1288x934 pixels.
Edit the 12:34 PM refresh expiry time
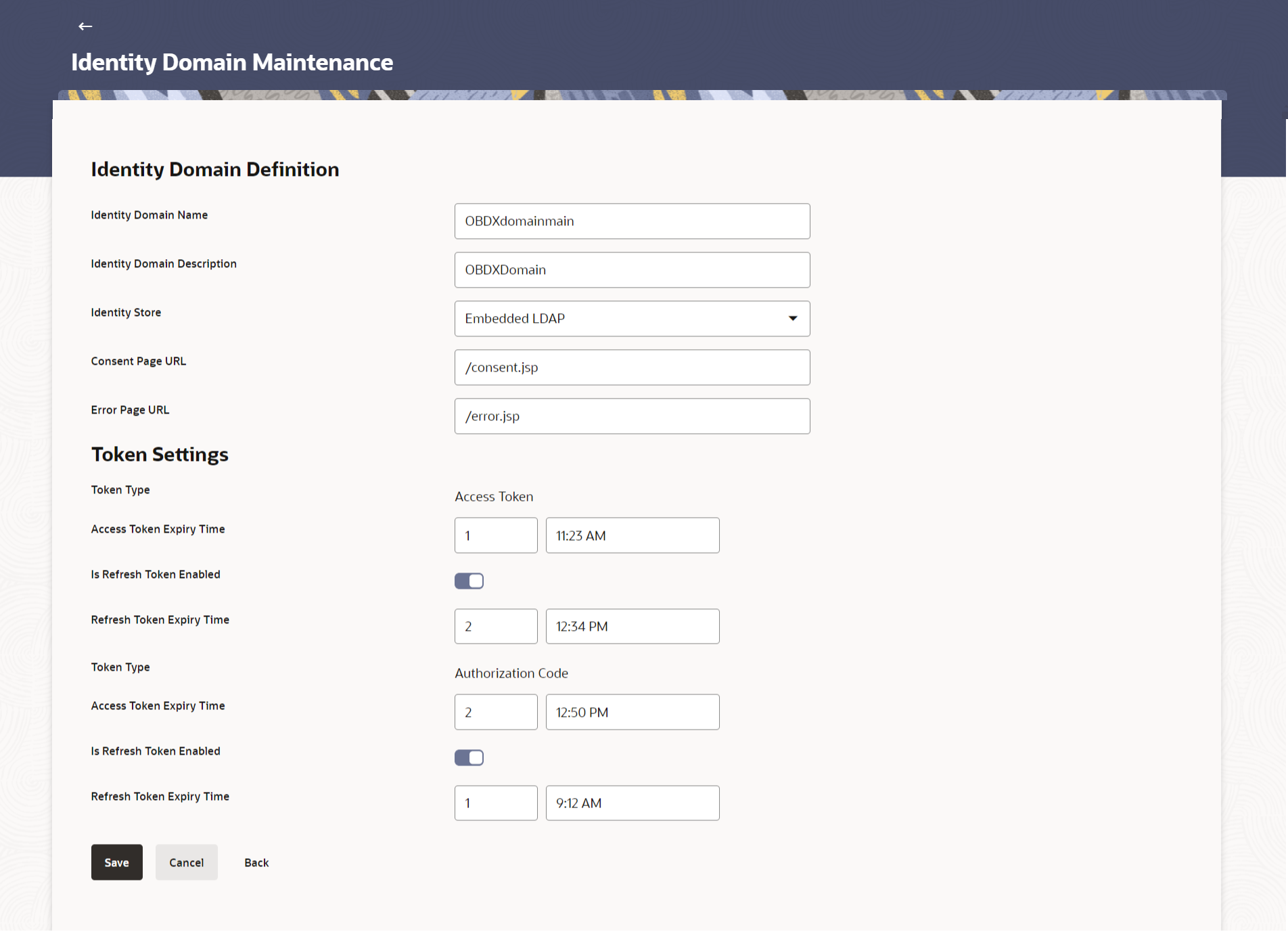pos(632,626)
